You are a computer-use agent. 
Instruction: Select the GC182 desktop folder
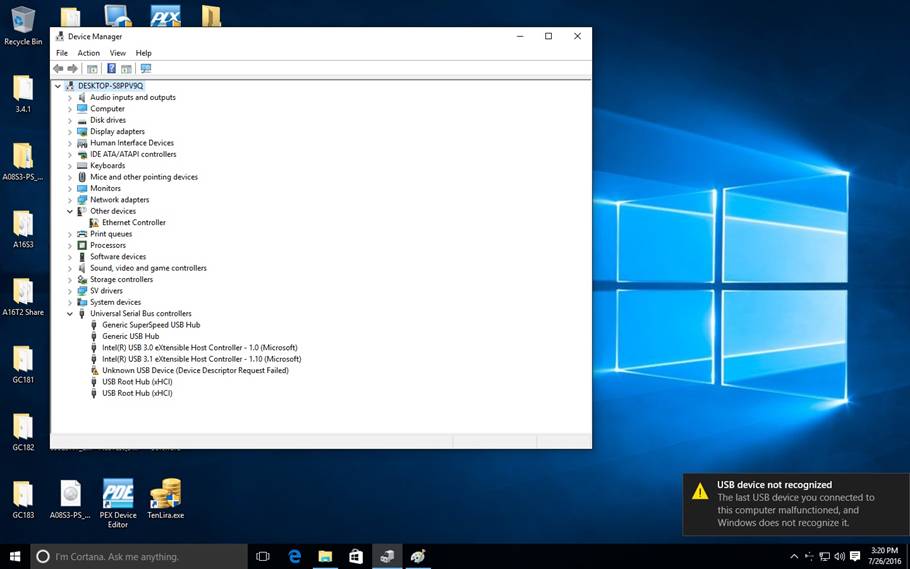pyautogui.click(x=23, y=432)
